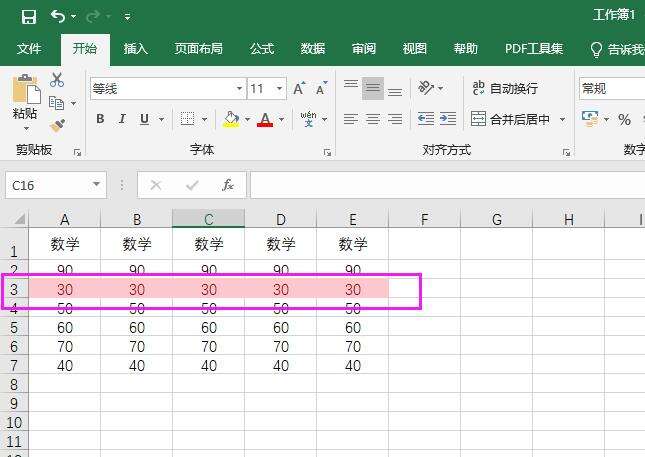Image resolution: width=645 pixels, height=457 pixels.
Task: Apply red font color button
Action: pos(265,119)
